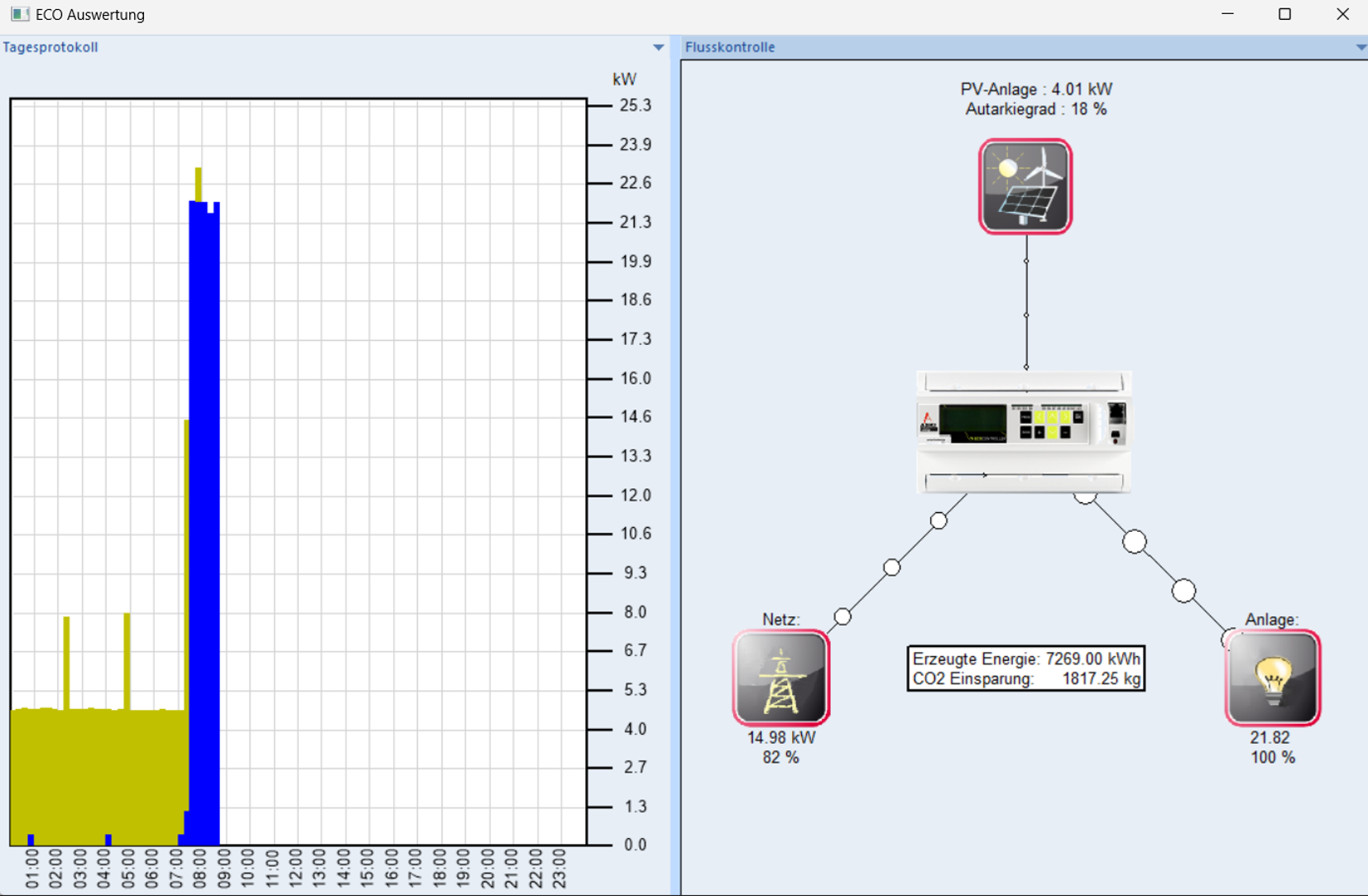Click the 25.3 kW axis value

tap(635, 105)
